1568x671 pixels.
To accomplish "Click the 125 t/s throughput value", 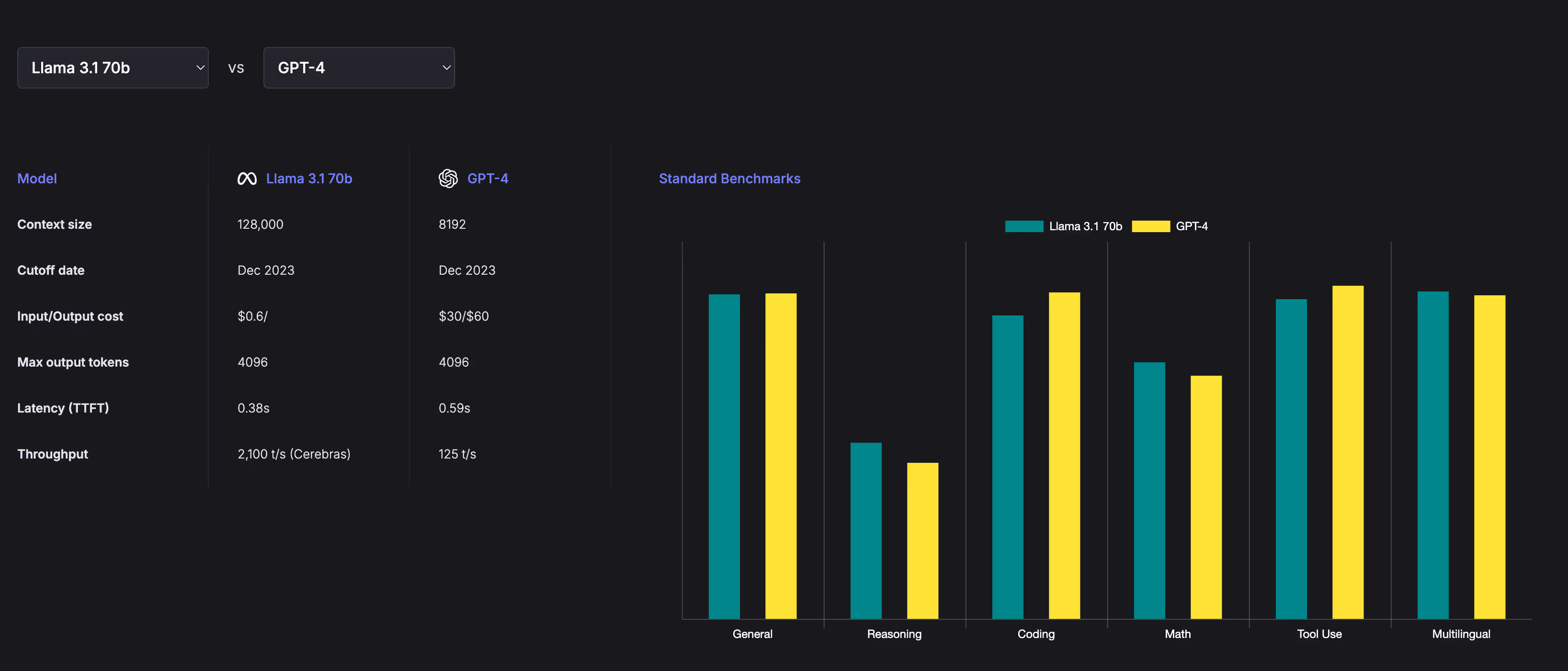I will (x=457, y=454).
